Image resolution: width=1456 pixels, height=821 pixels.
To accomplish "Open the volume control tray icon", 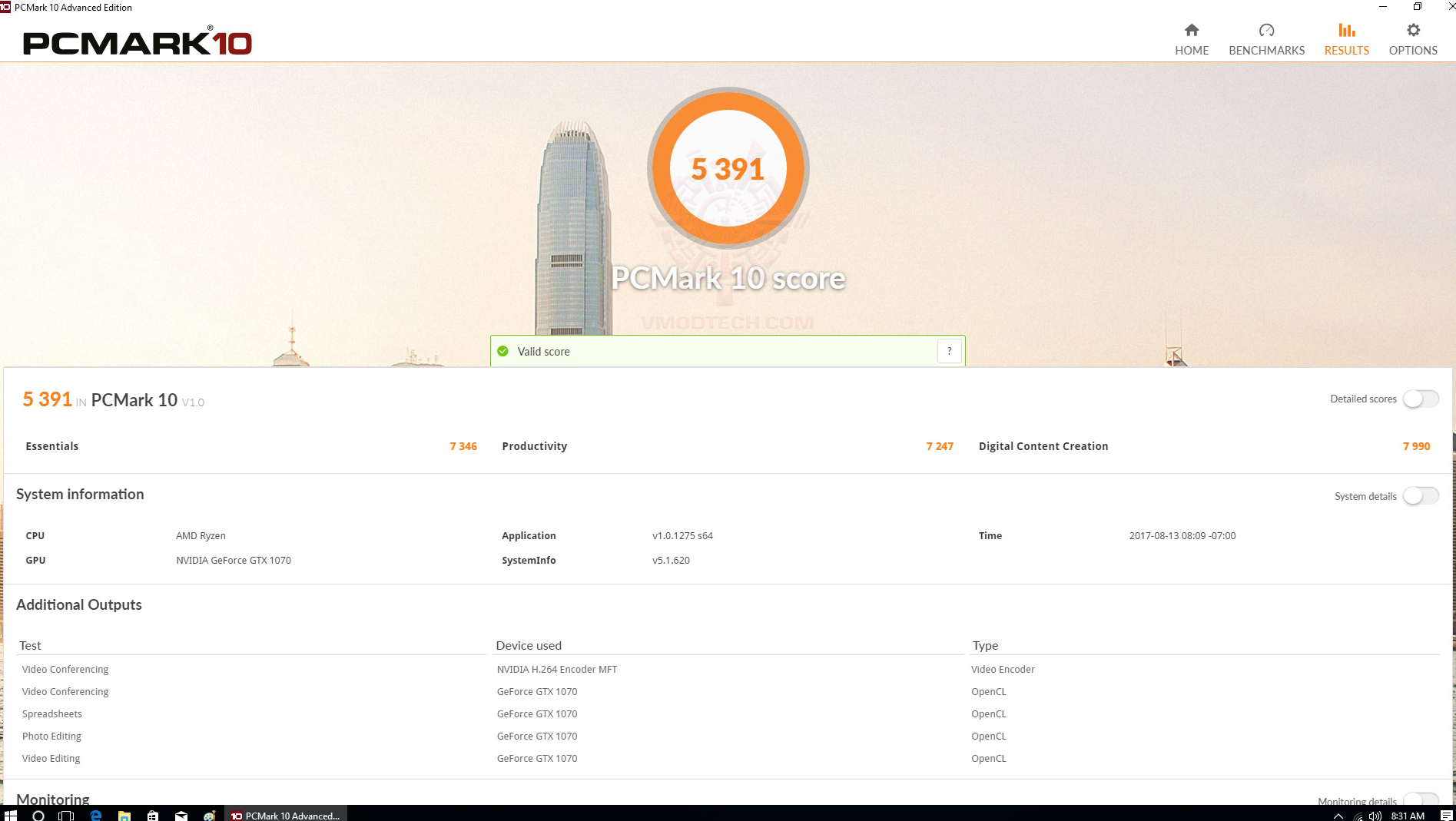I will (1375, 816).
